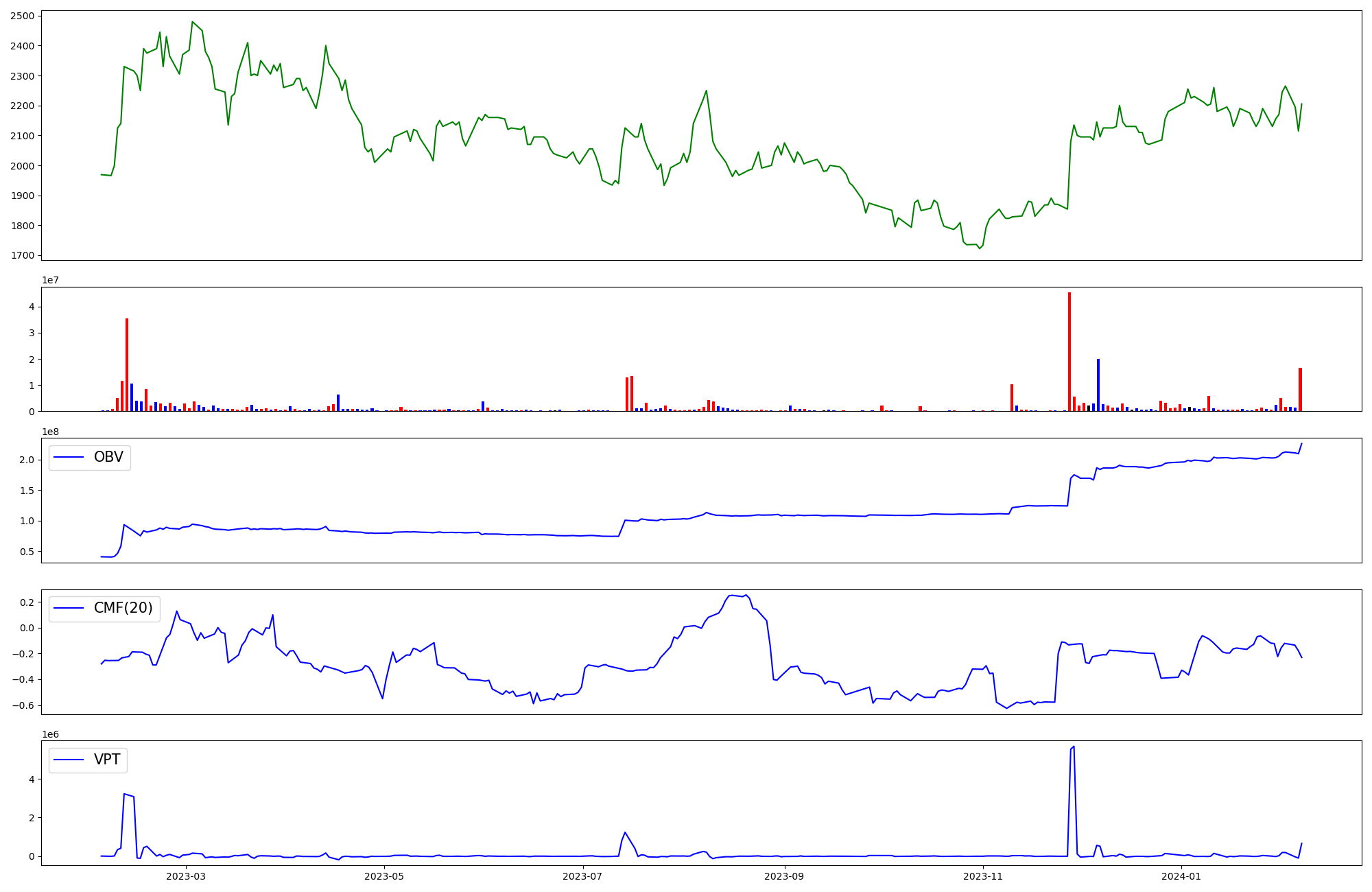Click the OBV legend label

[108, 457]
